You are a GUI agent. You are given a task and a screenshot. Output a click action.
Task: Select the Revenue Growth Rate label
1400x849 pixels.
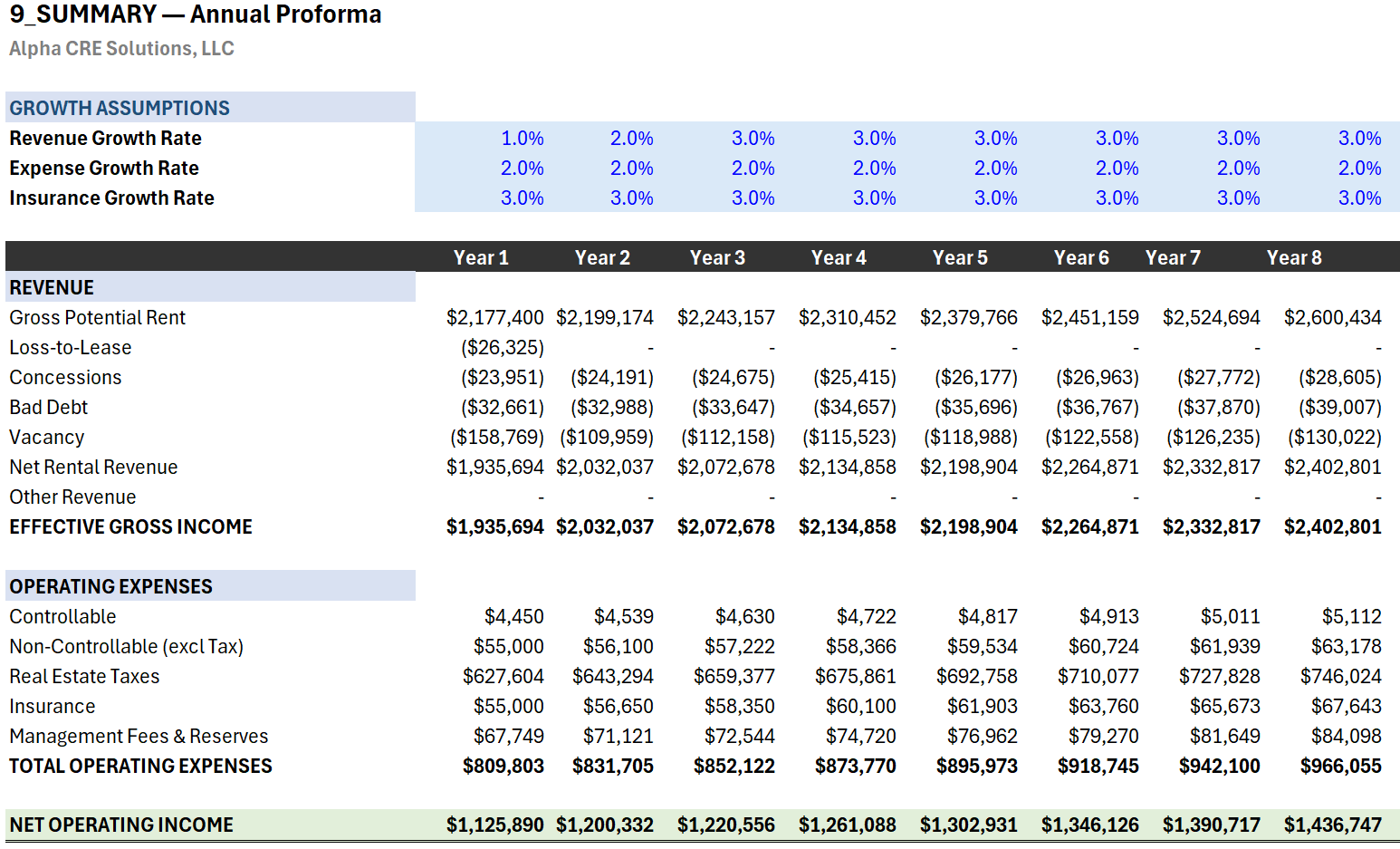pos(105,138)
